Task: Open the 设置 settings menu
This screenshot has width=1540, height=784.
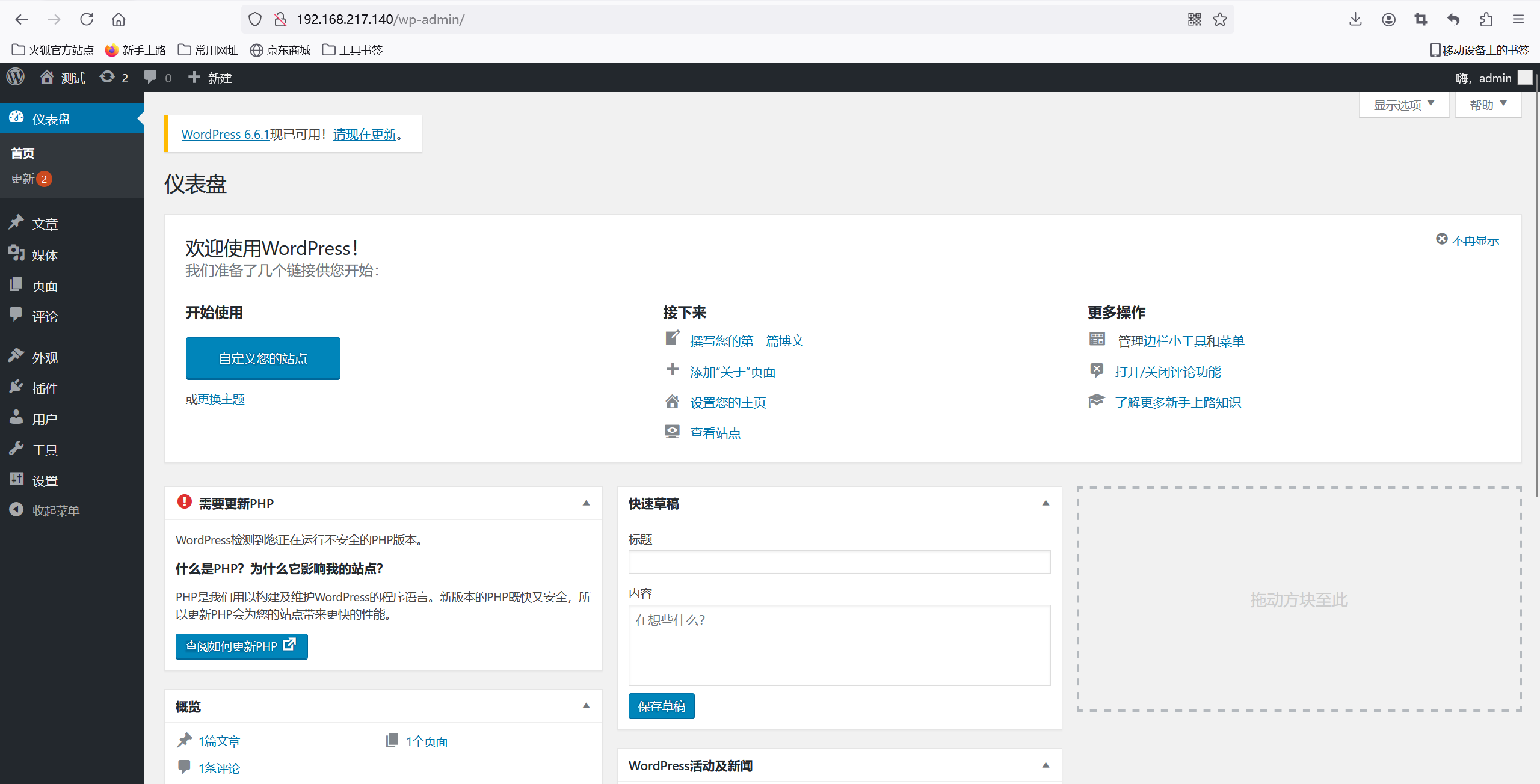Action: tap(45, 480)
